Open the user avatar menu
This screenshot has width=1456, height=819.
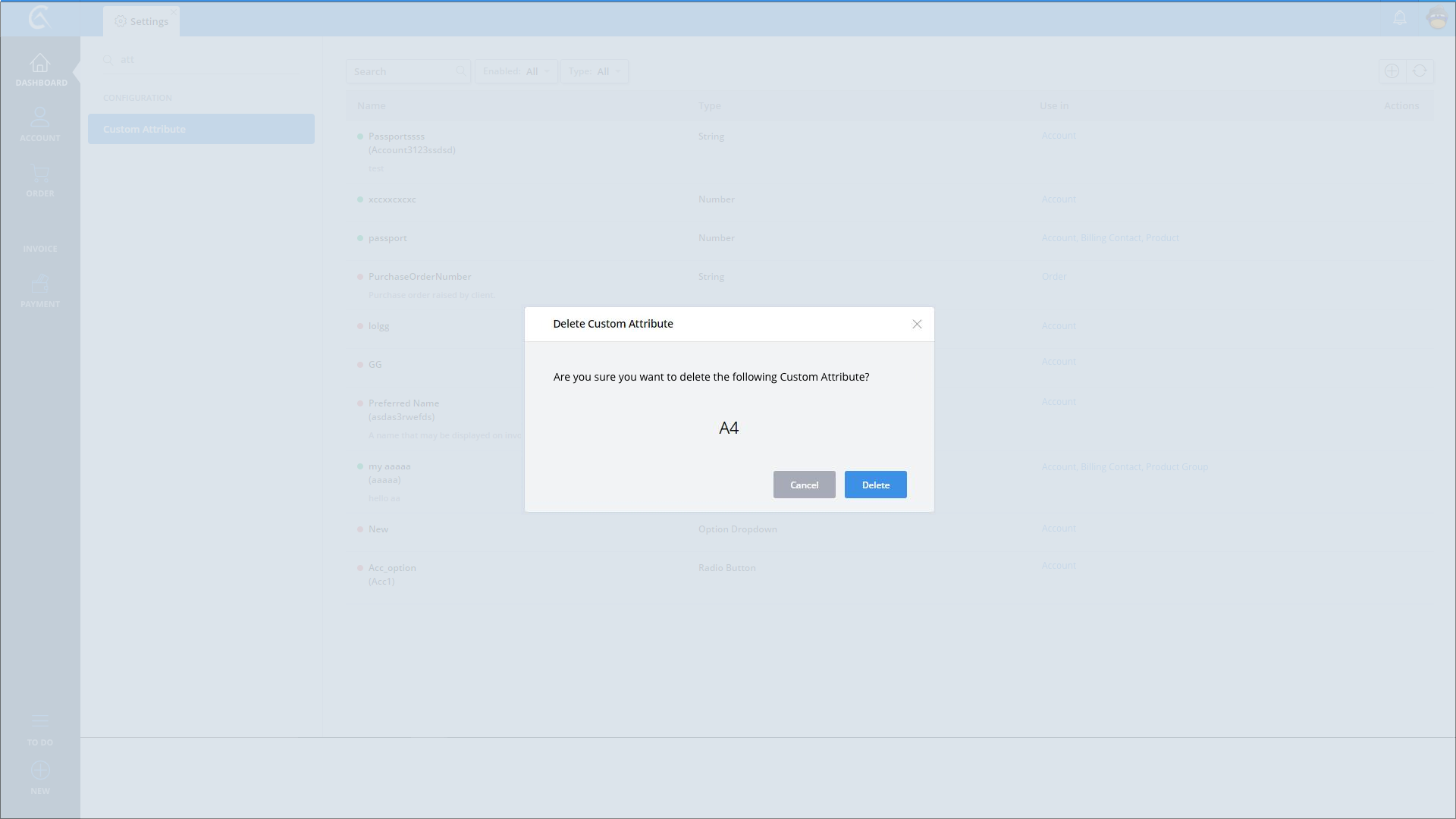1438,18
